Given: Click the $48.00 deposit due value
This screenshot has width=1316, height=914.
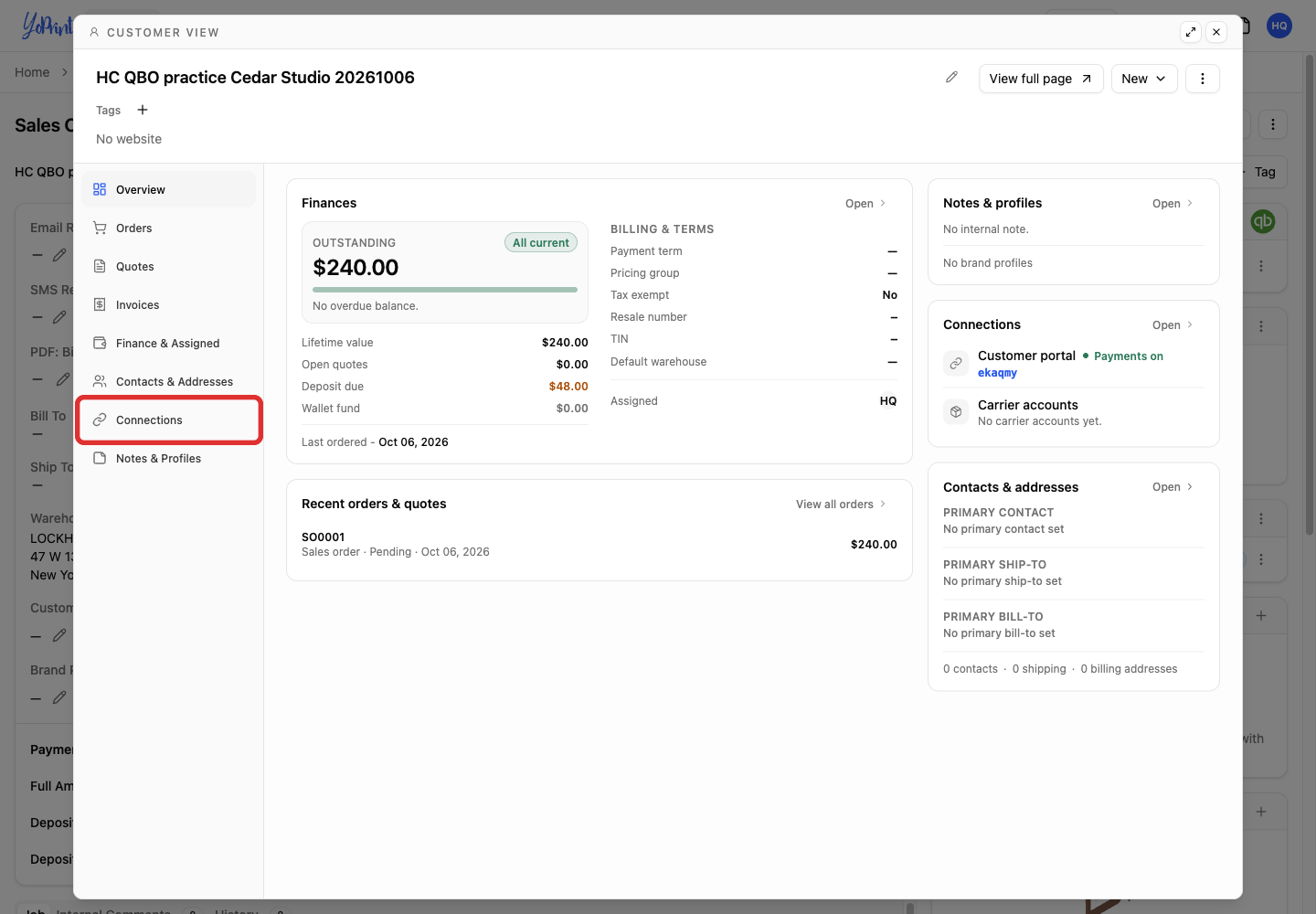Looking at the screenshot, I should (568, 387).
